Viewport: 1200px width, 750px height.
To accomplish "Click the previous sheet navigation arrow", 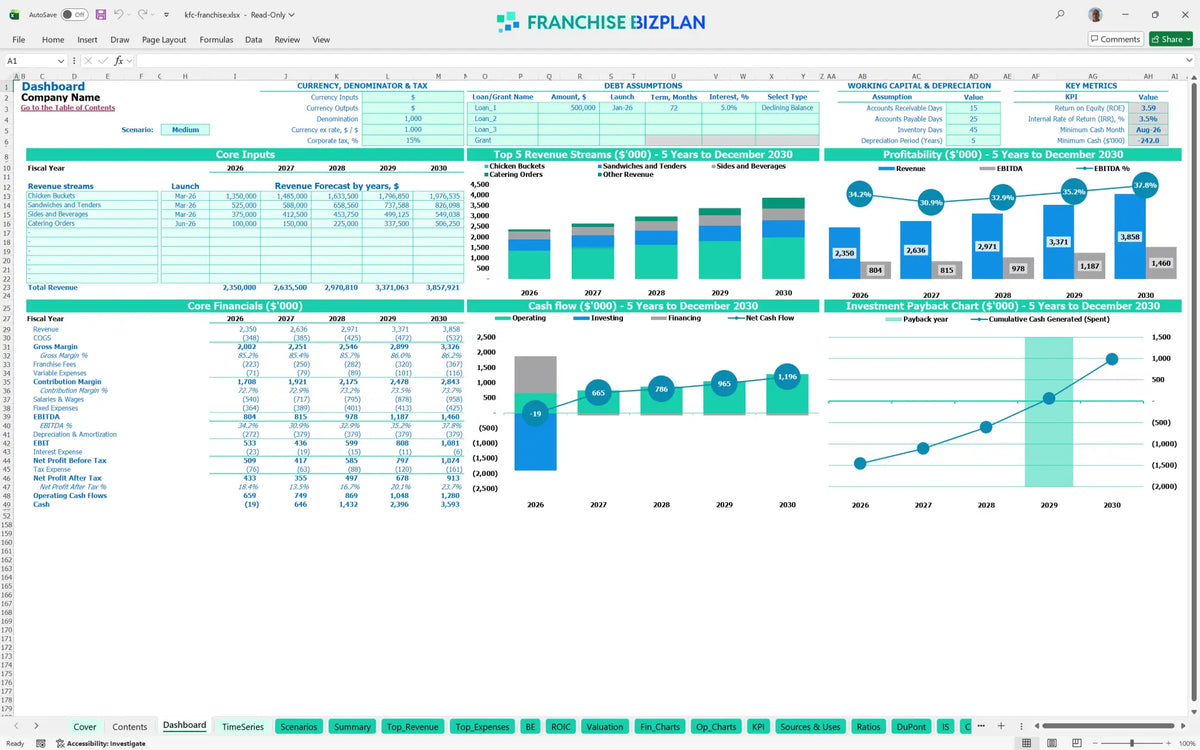I will (15, 726).
